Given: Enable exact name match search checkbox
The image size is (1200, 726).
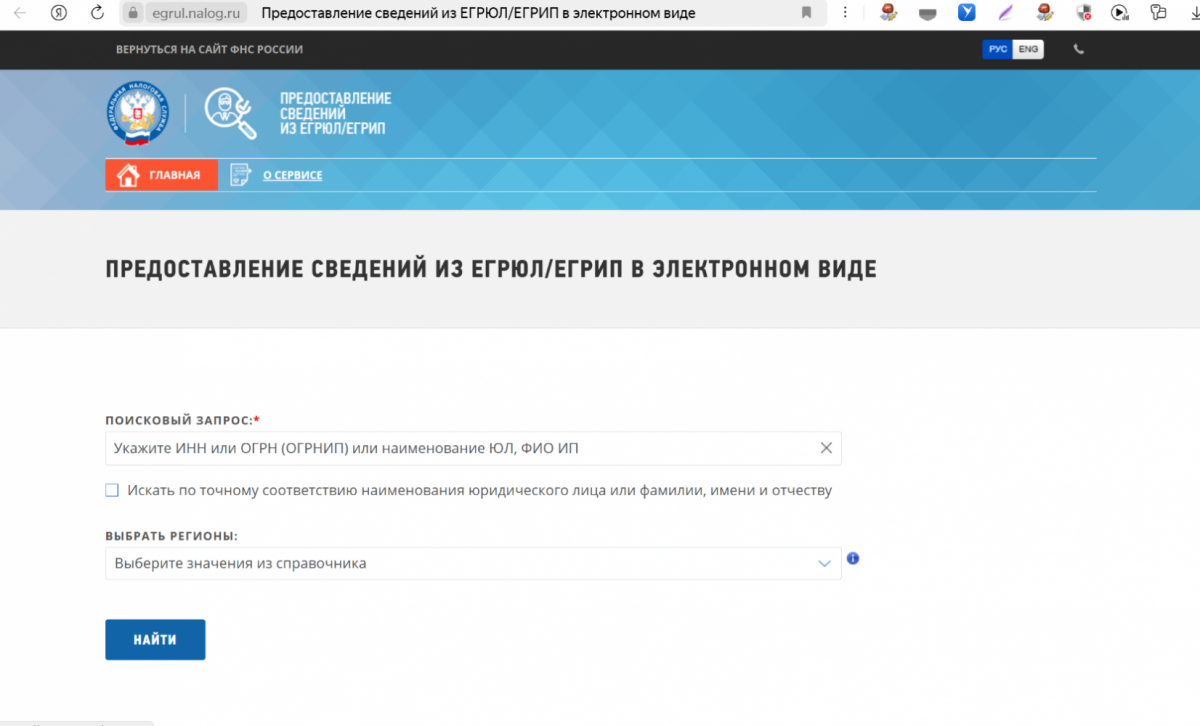Looking at the screenshot, I should coord(112,491).
